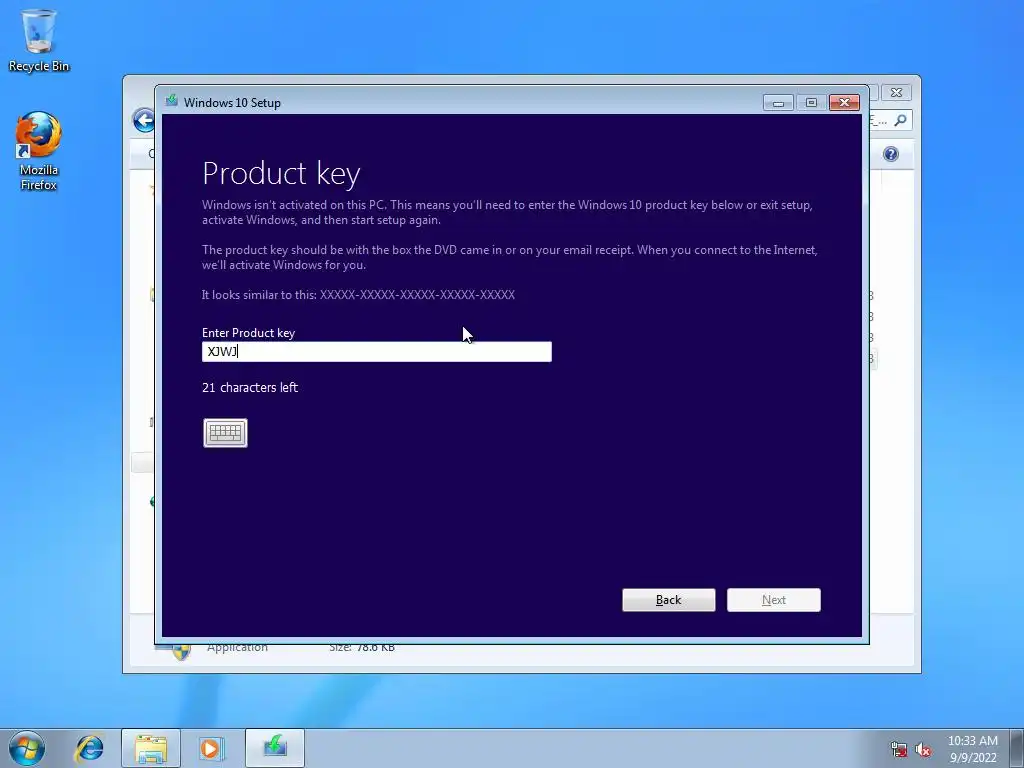This screenshot has width=1024, height=768.
Task: Open Windows Explorer from the taskbar
Action: [x=151, y=748]
